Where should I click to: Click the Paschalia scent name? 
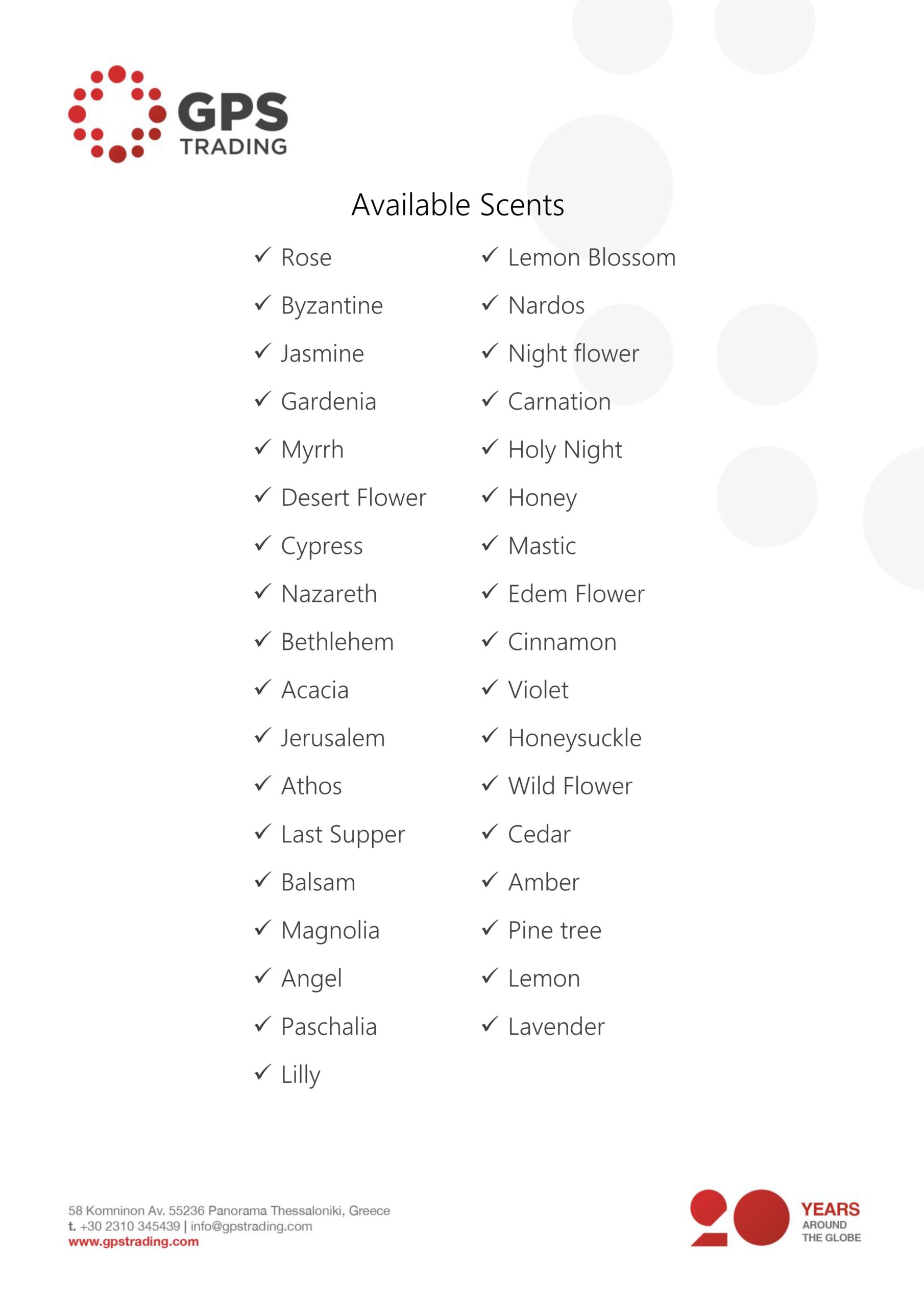click(329, 1026)
